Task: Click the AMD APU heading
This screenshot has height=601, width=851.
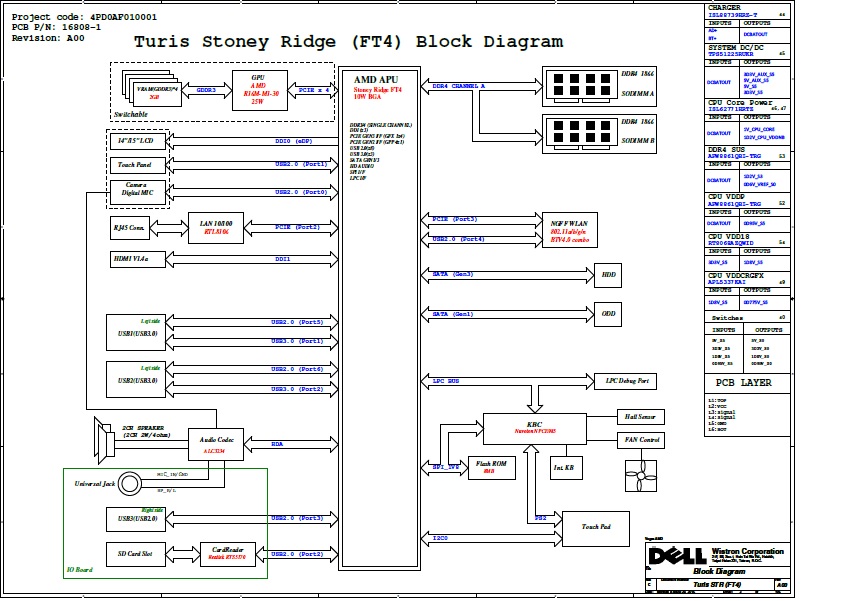Action: pos(376,79)
